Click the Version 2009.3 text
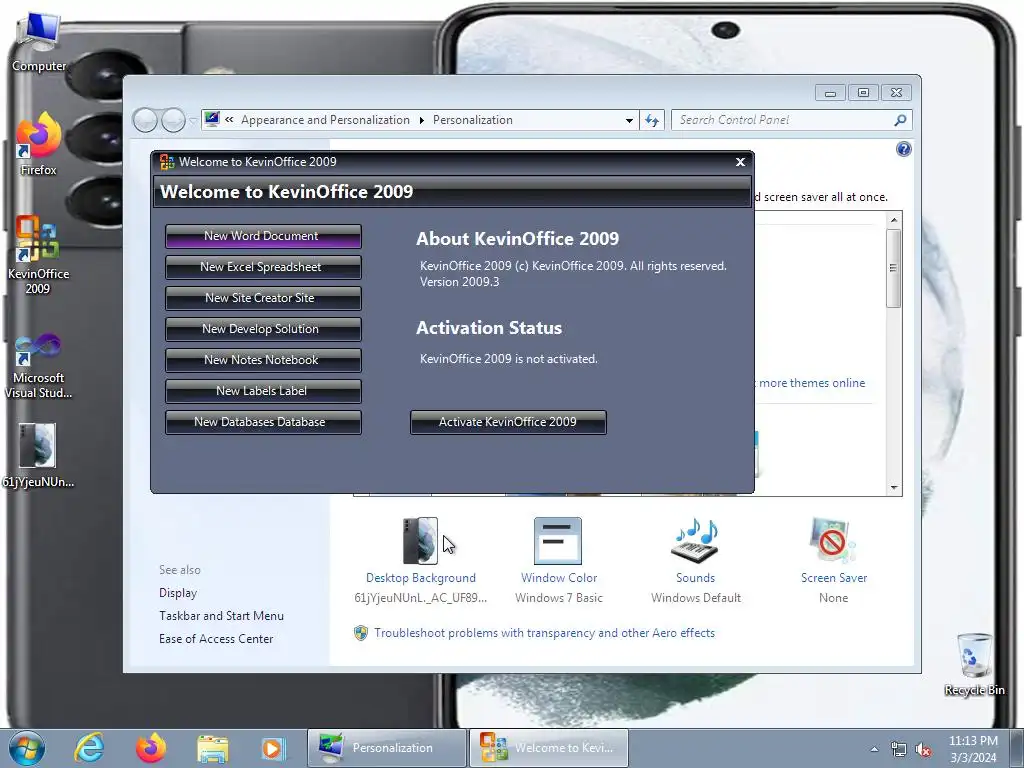The image size is (1024, 768). coord(459,282)
